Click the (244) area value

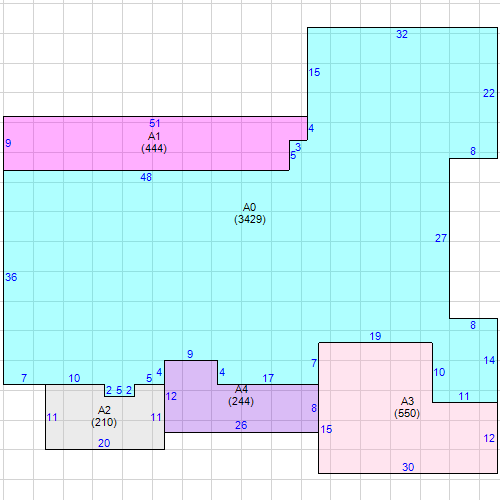tap(241, 401)
